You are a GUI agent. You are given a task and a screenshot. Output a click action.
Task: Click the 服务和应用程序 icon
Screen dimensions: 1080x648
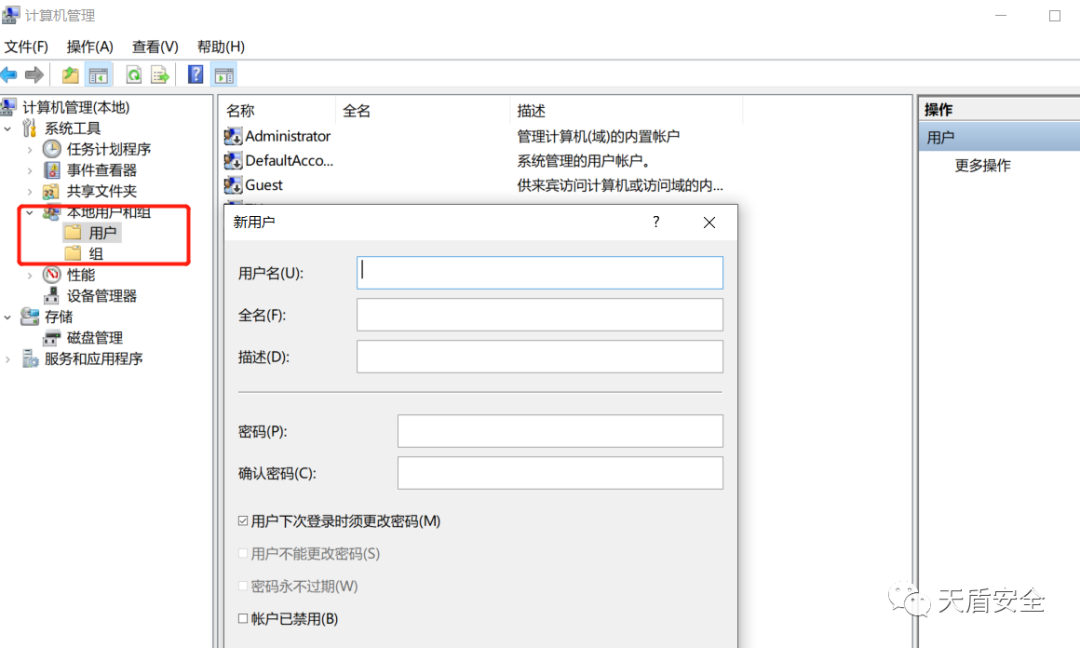pyautogui.click(x=30, y=359)
